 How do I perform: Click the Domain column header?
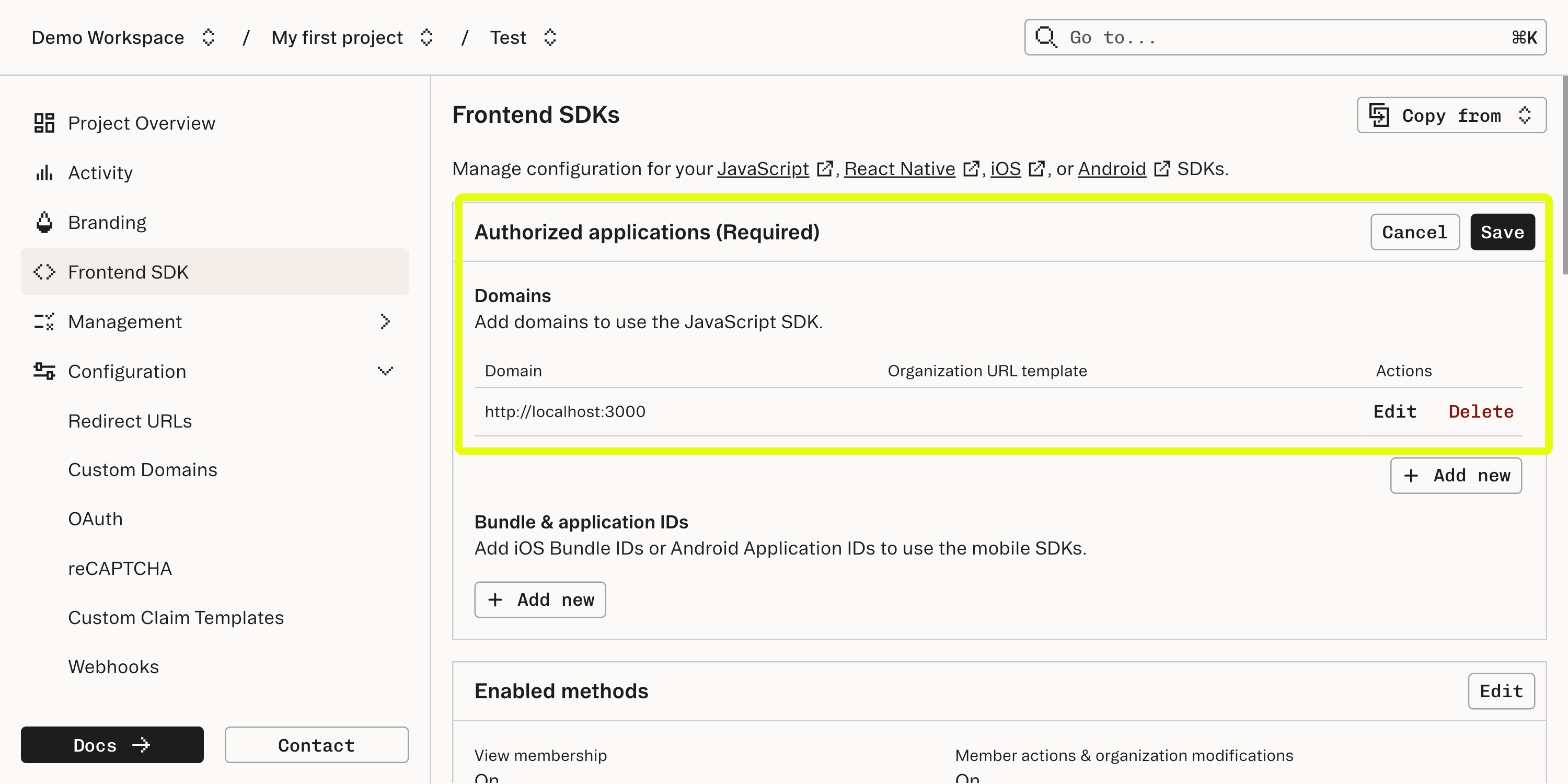513,371
